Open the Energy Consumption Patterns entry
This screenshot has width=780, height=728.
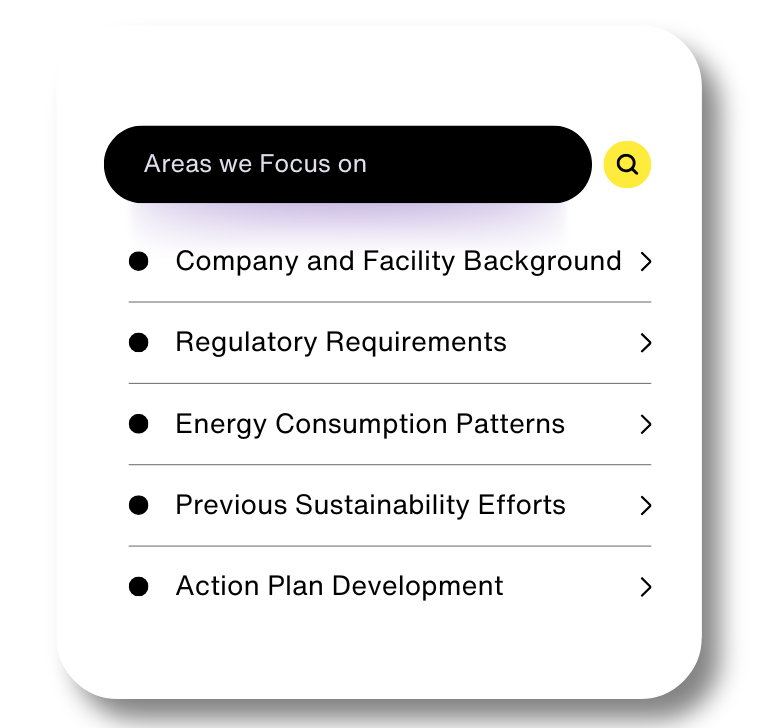click(370, 424)
